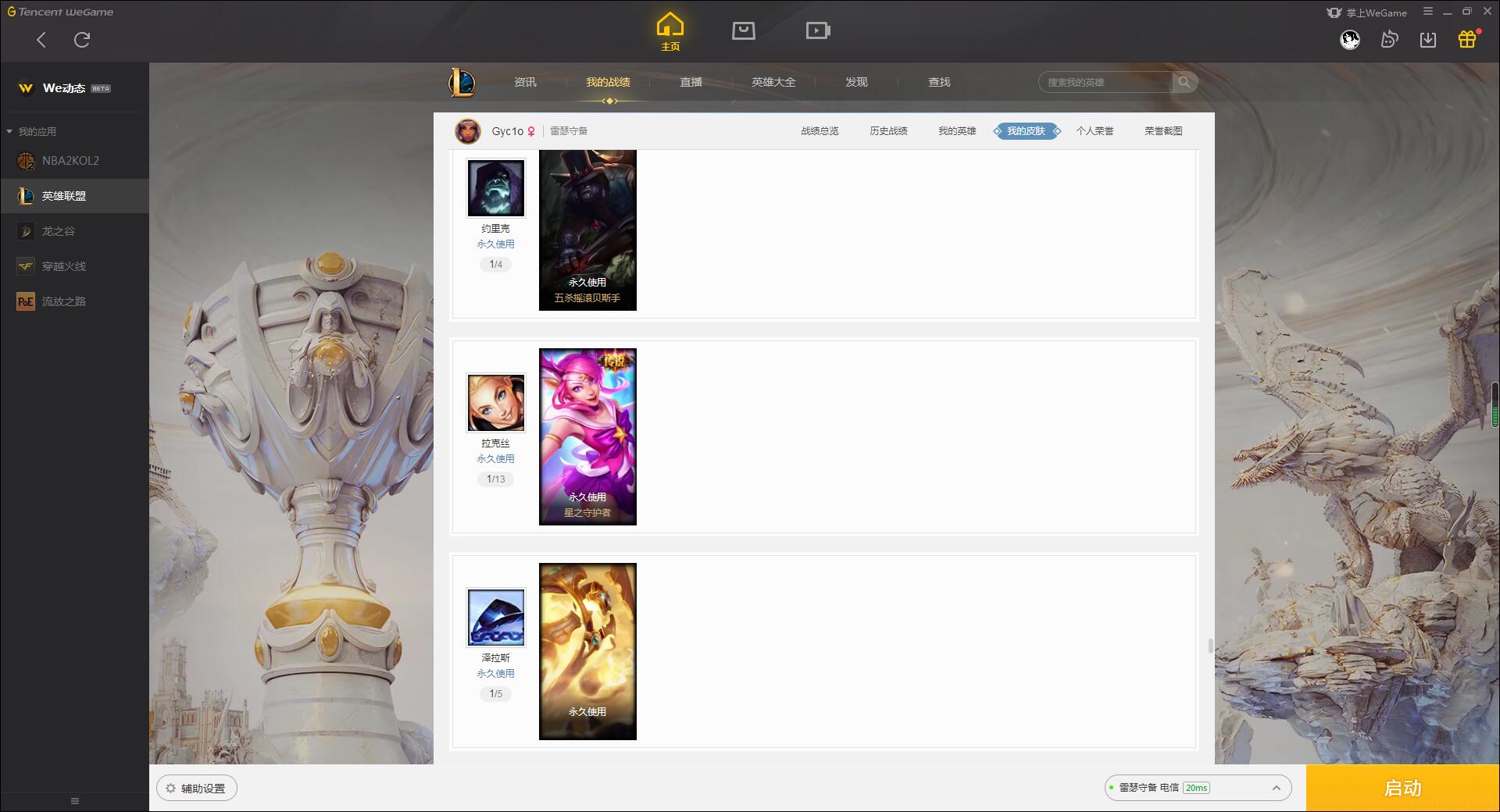Open the gift box icon
Viewport: 1500px width, 812px height.
tap(1467, 39)
